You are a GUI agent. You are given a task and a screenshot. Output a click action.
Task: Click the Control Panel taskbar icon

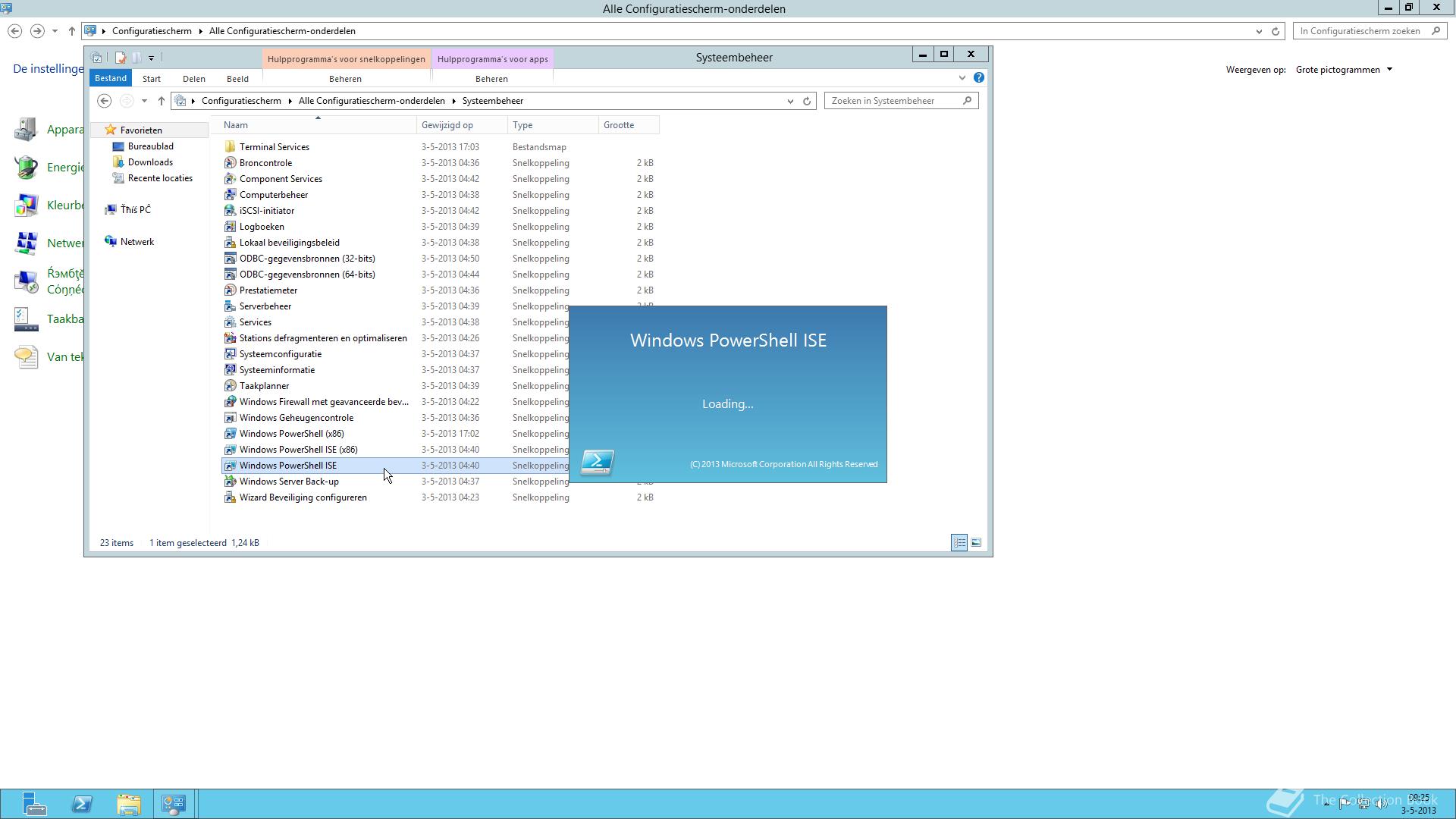click(174, 804)
